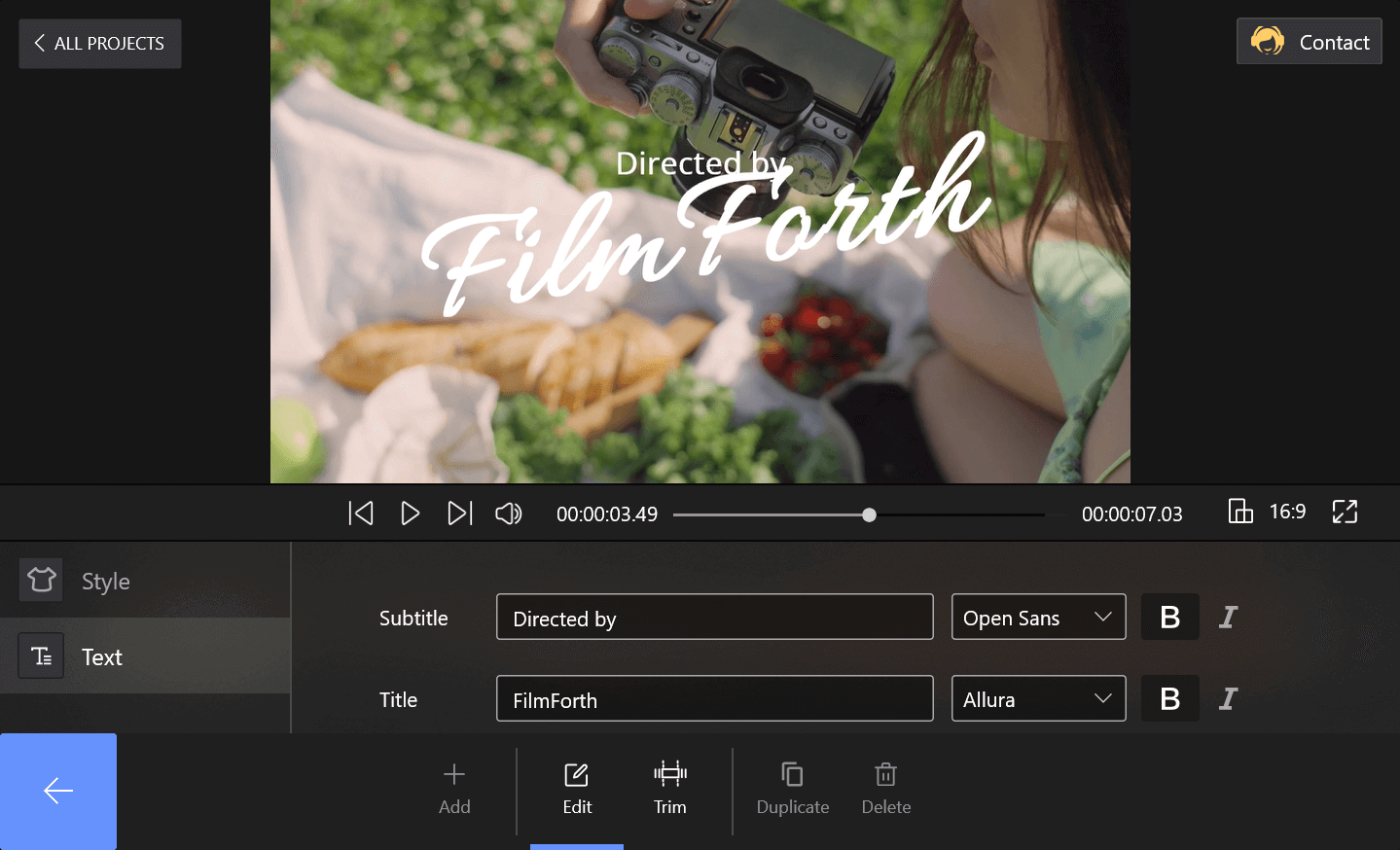Click the current time 00:00:03.49
Image resolution: width=1400 pixels, height=850 pixels.
607,514
